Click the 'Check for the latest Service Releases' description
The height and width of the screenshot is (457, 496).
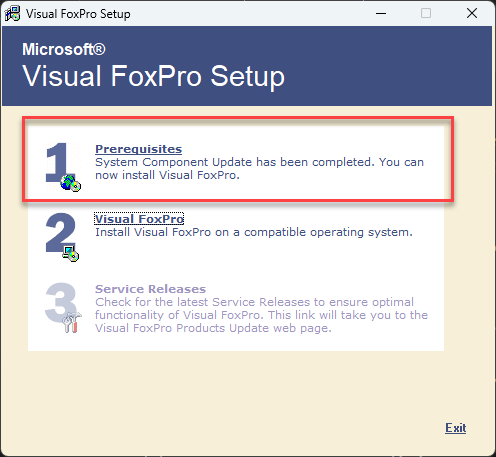pyautogui.click(x=261, y=315)
